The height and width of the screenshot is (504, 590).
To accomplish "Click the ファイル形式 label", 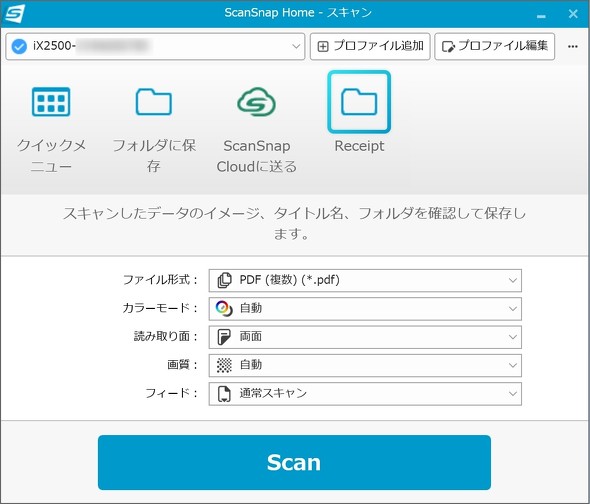I will (x=160, y=280).
